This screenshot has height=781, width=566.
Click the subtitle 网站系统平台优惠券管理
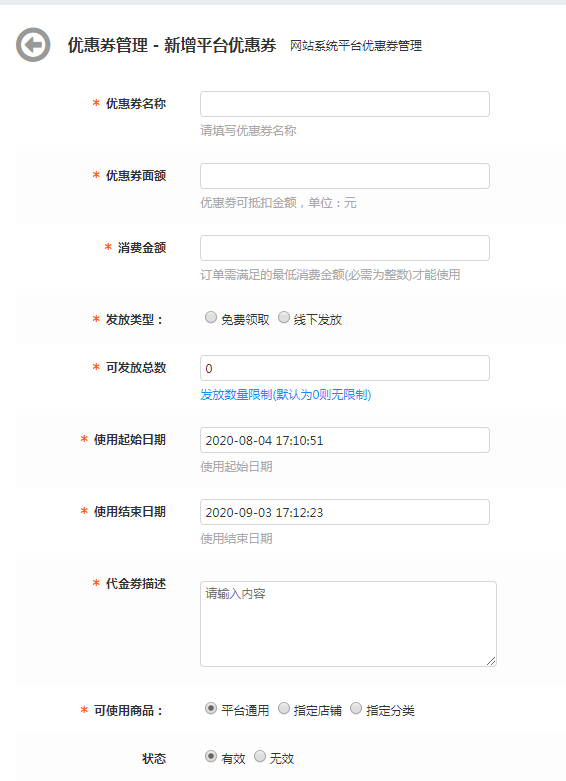356,46
